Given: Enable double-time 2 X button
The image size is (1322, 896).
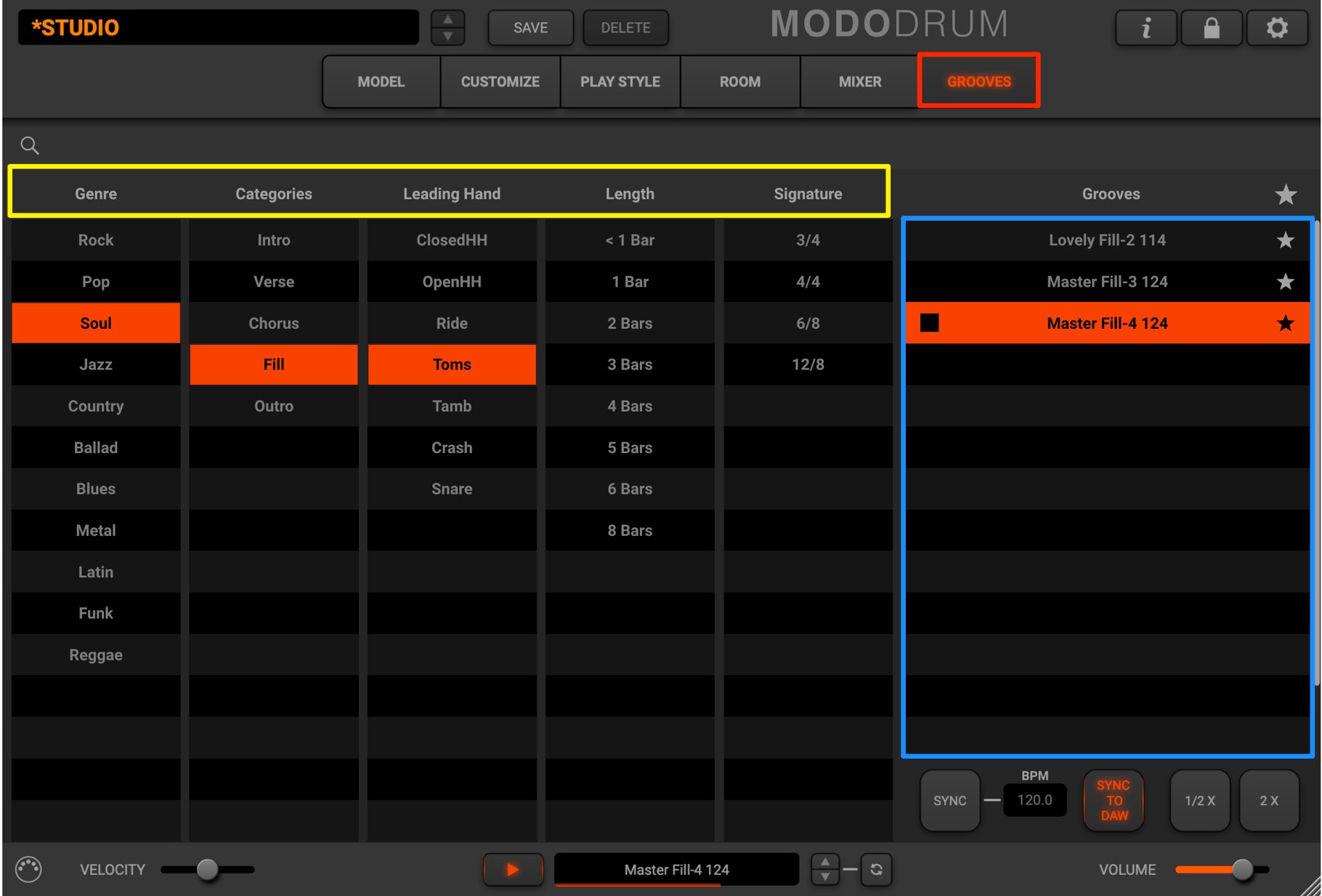Looking at the screenshot, I should (x=1268, y=800).
